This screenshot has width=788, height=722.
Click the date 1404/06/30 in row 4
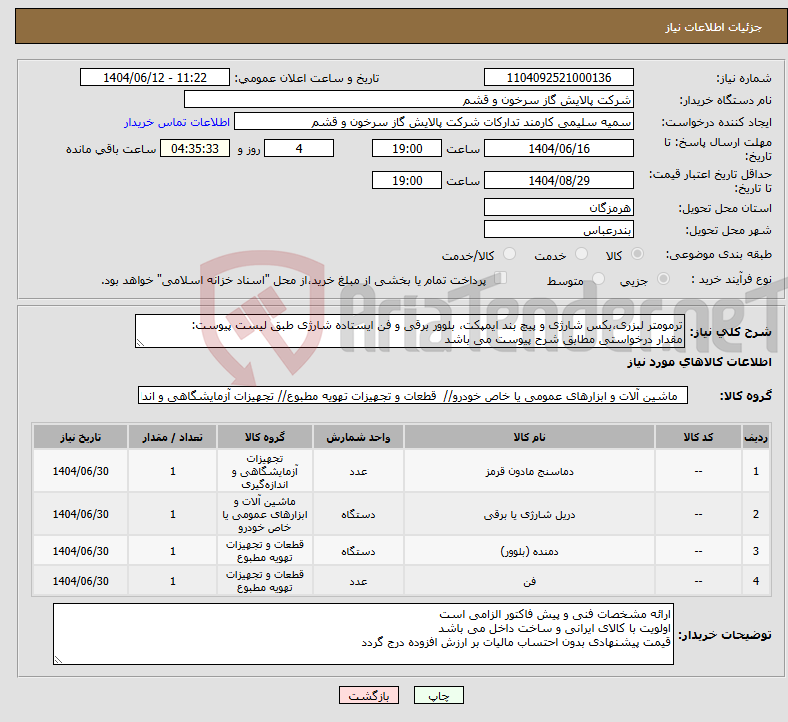pos(80,581)
